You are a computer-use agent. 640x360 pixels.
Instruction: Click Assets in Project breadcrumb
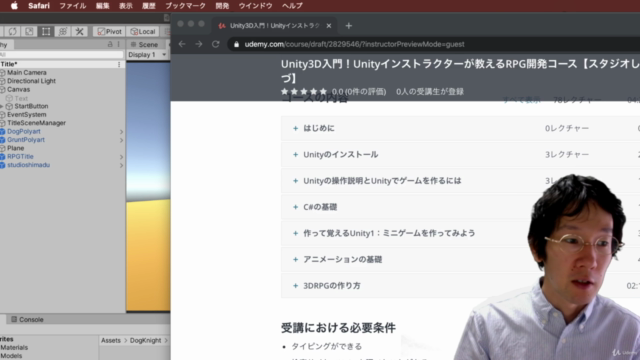[x=111, y=340]
